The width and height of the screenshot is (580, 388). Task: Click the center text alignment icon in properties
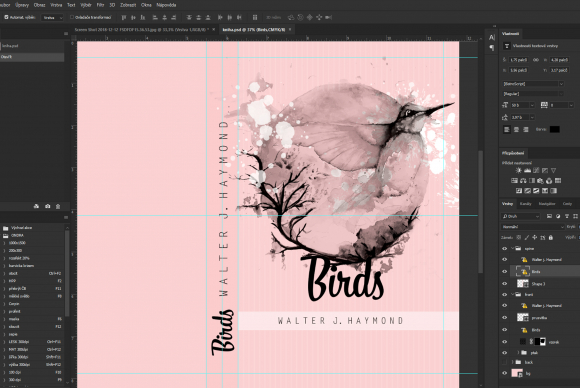516,129
